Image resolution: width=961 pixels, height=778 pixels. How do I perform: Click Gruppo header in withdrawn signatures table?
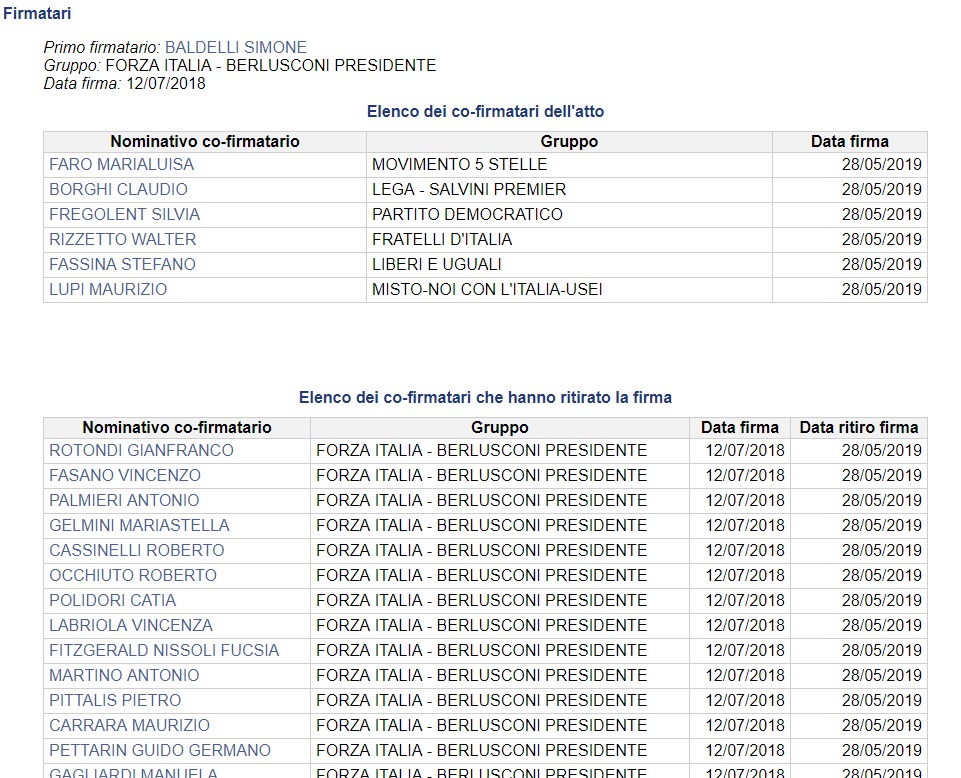pos(499,427)
